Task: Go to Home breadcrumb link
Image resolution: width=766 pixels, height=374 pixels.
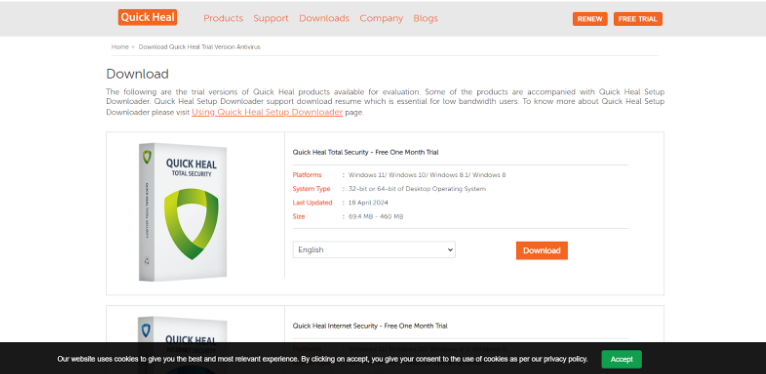Action: [120, 47]
